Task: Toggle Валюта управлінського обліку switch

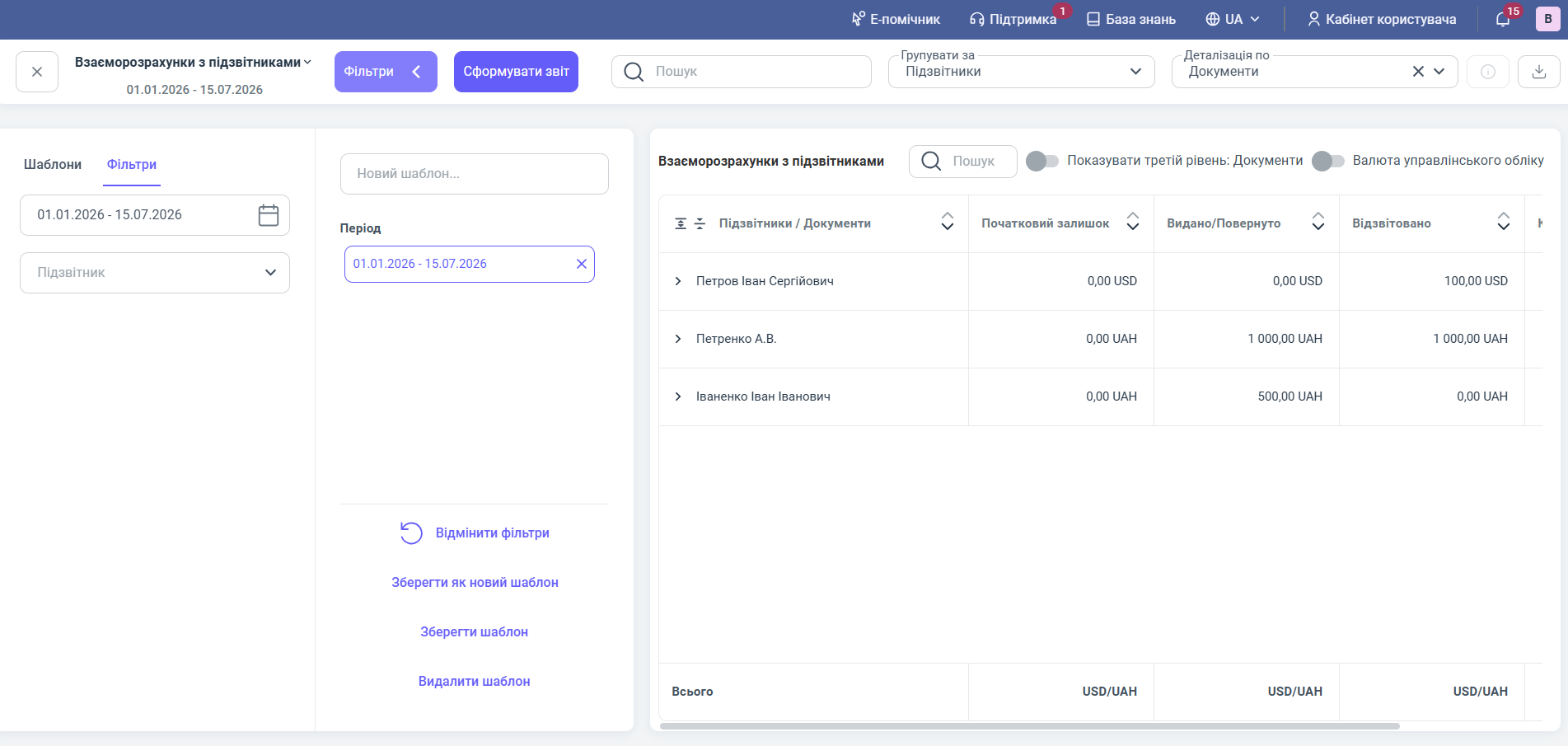Action: point(1327,161)
